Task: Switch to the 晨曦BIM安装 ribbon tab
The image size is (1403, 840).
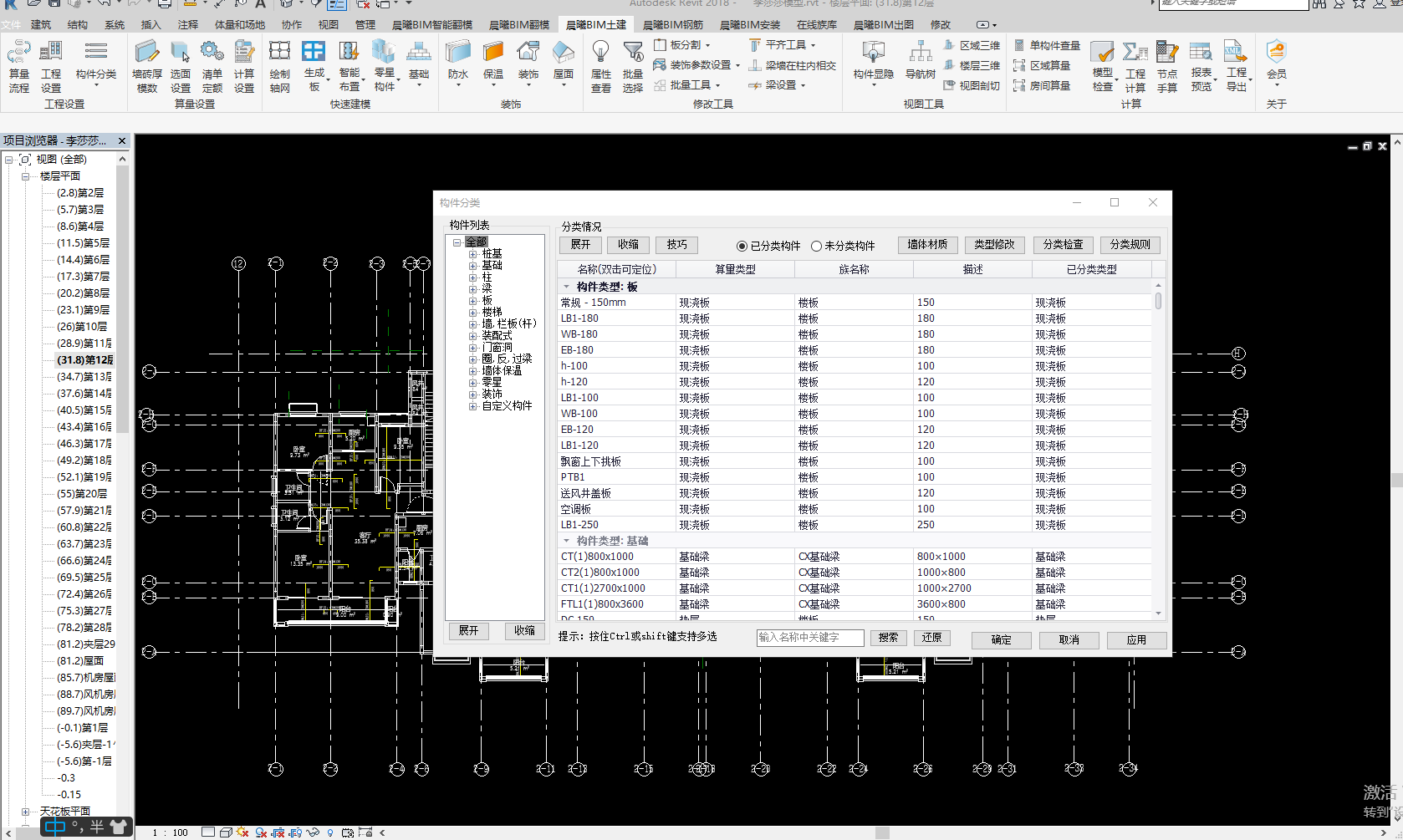Action: click(x=750, y=25)
